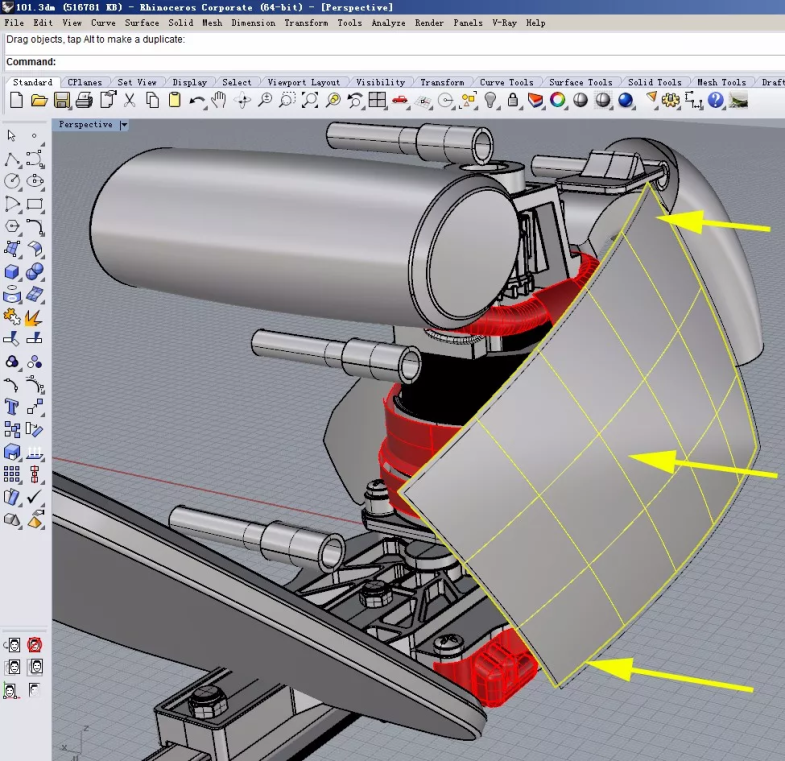Viewport: 785px width, 761px height.
Task: Switch to four-viewport layout icon
Action: (x=377, y=100)
